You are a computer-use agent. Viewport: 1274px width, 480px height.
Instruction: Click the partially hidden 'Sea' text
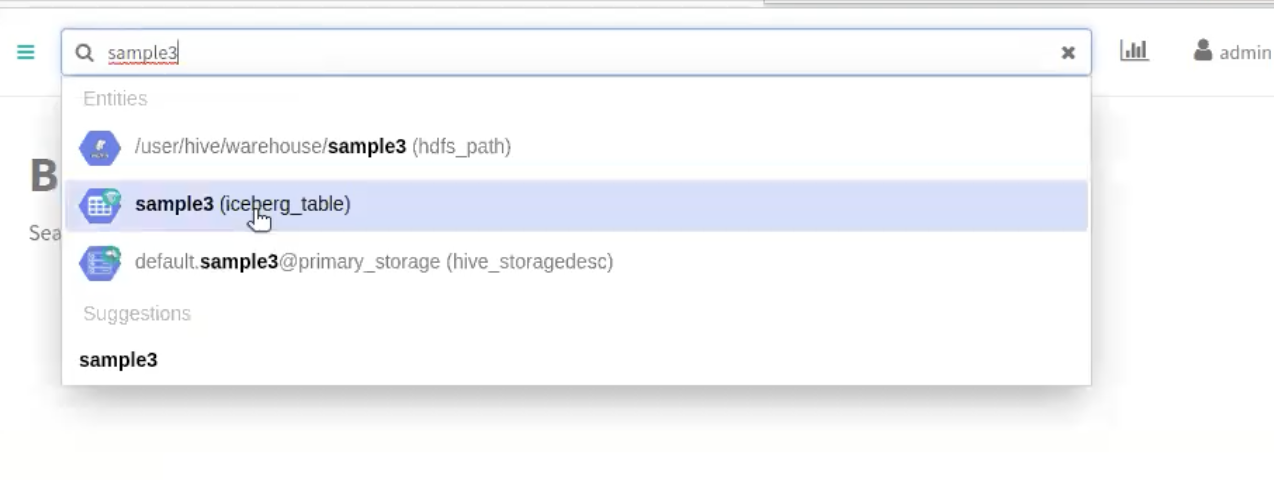point(45,233)
